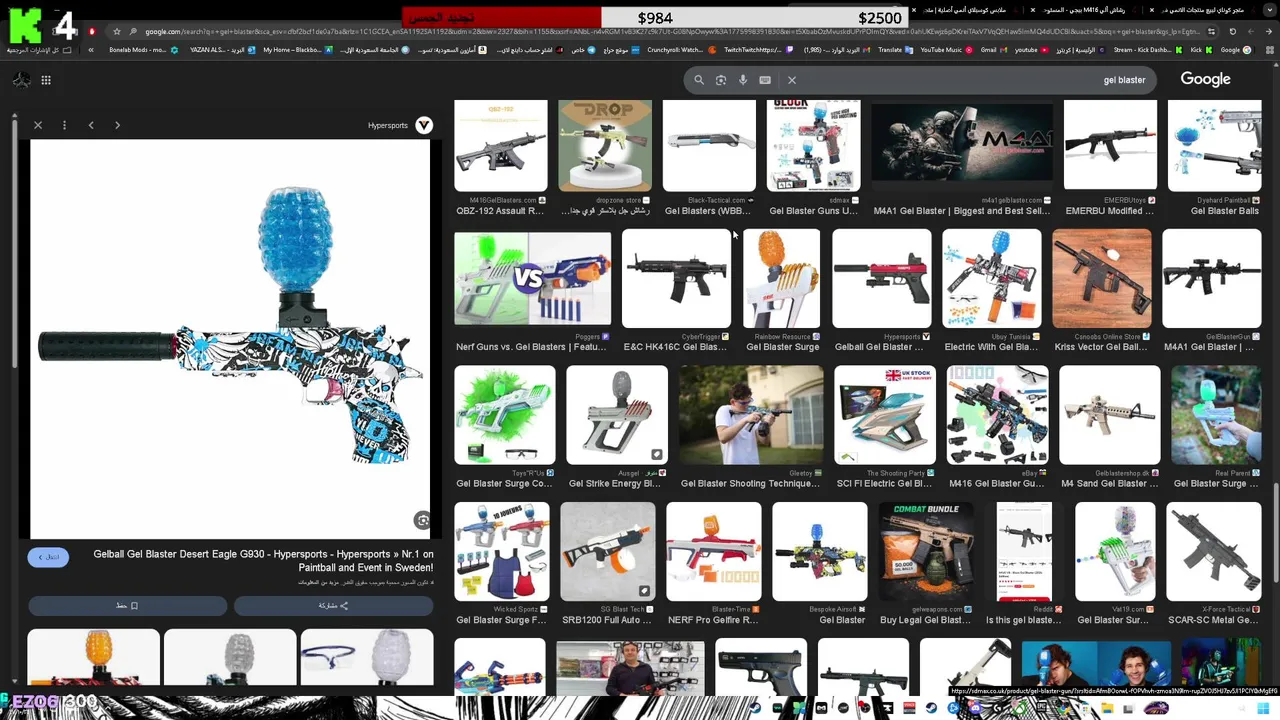Viewport: 1280px width, 720px height.
Task: Click 'Gel Blaster Surge Co...' caption text
Action: 504,484
